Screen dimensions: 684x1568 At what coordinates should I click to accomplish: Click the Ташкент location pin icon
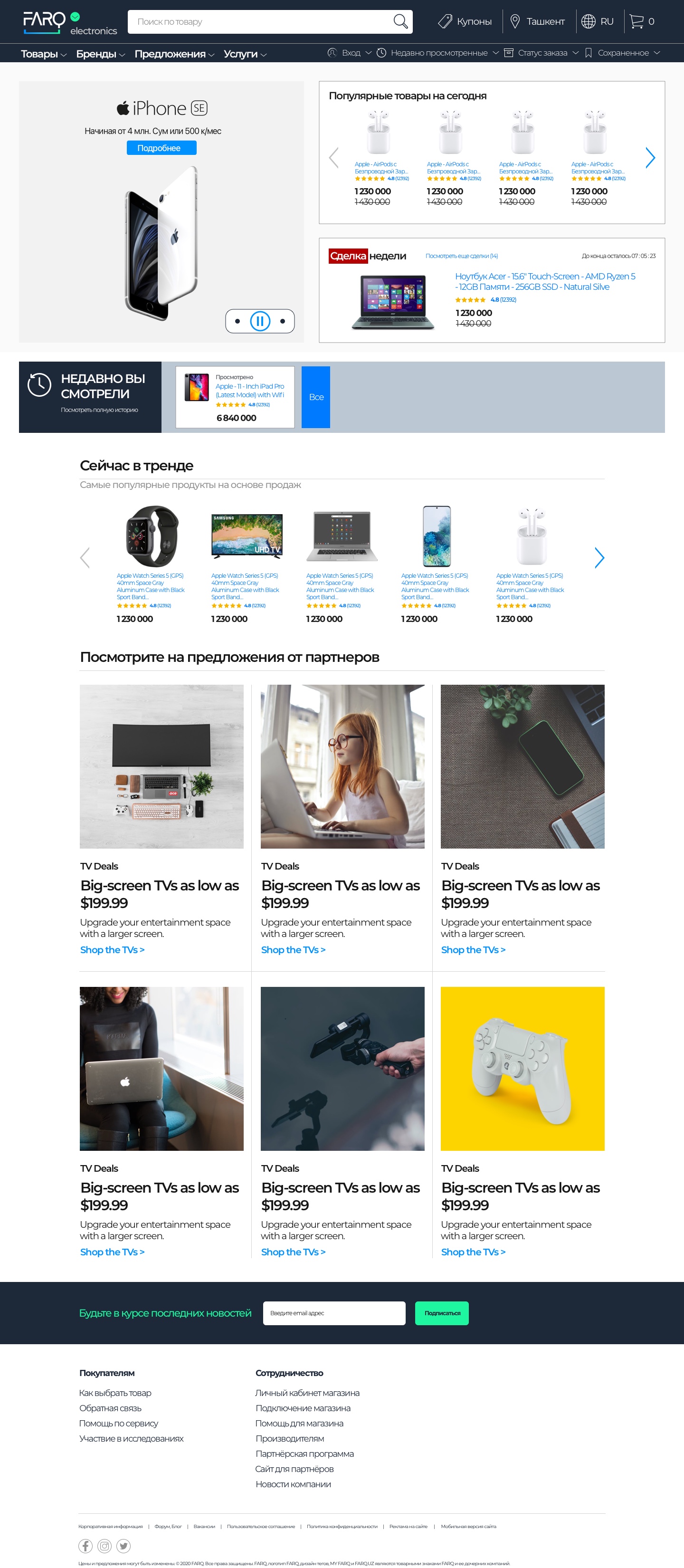point(515,21)
